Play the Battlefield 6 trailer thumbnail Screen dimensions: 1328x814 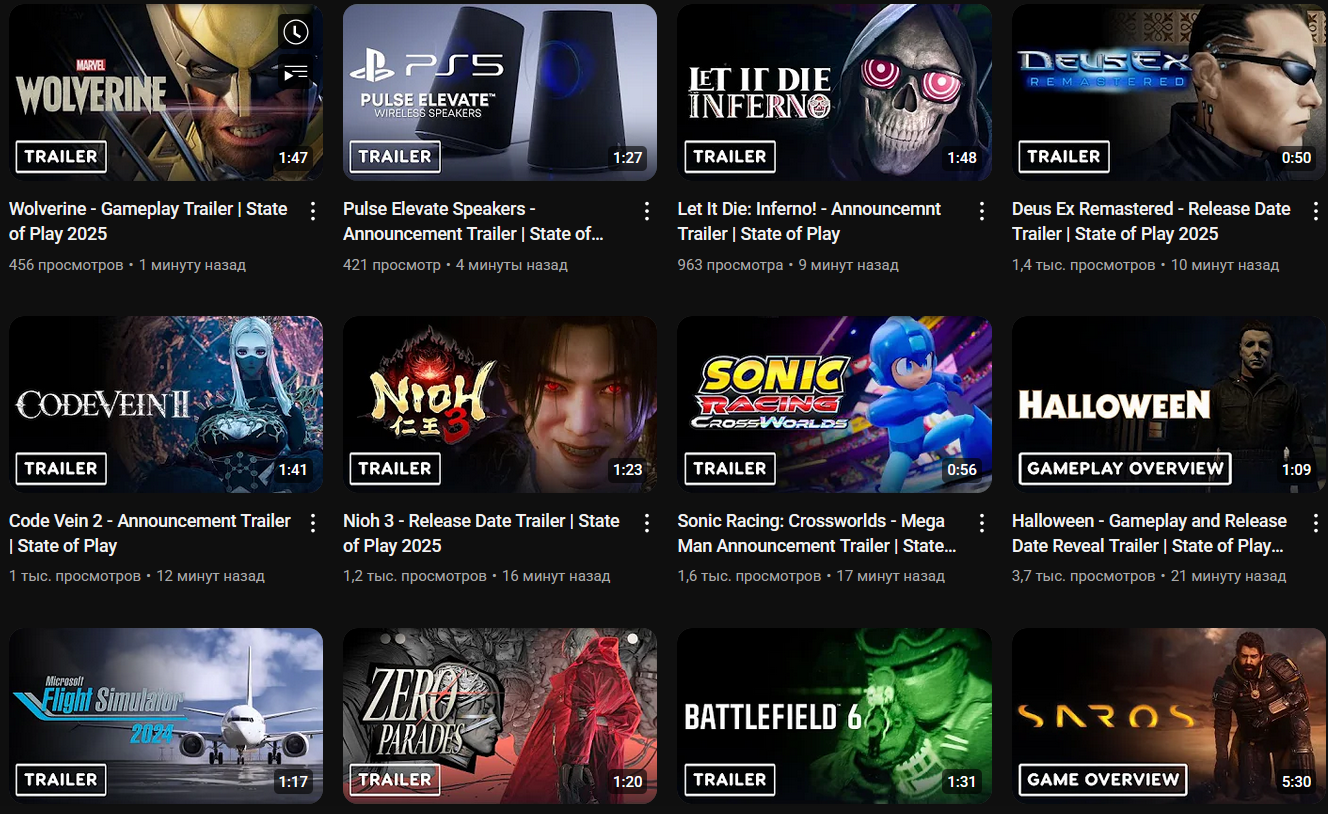(834, 716)
